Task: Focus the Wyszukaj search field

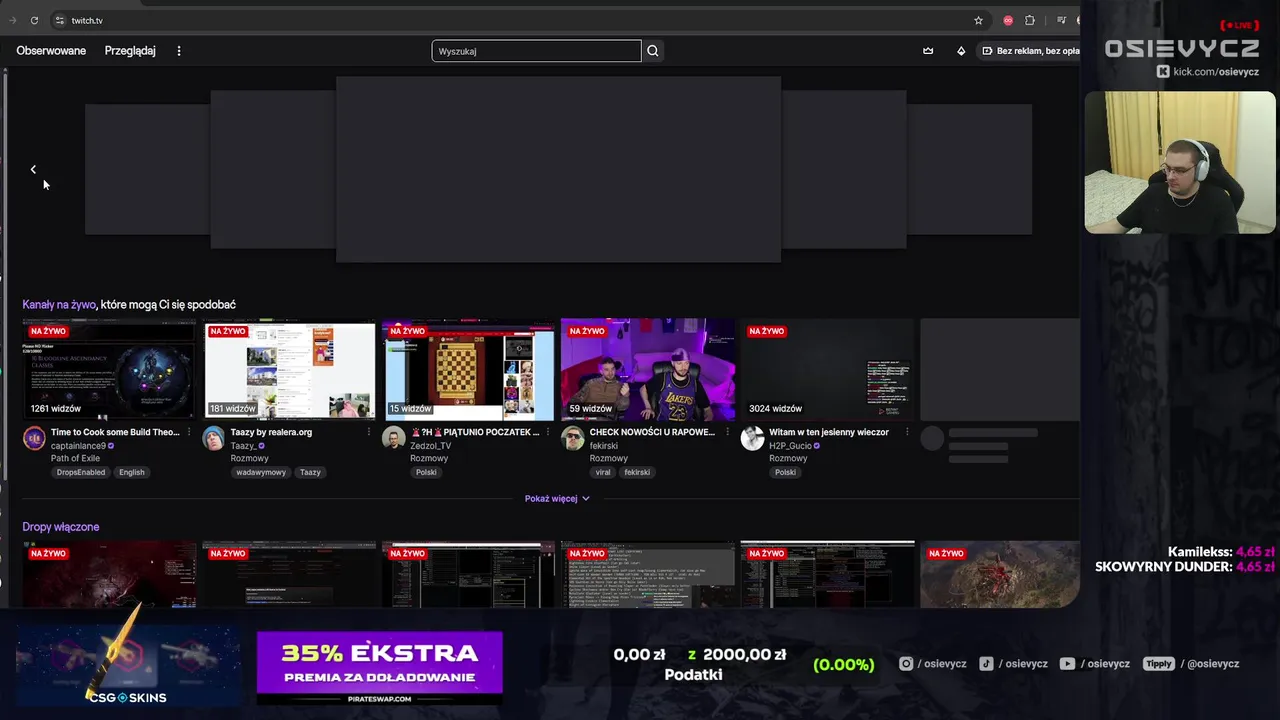Action: click(x=536, y=51)
